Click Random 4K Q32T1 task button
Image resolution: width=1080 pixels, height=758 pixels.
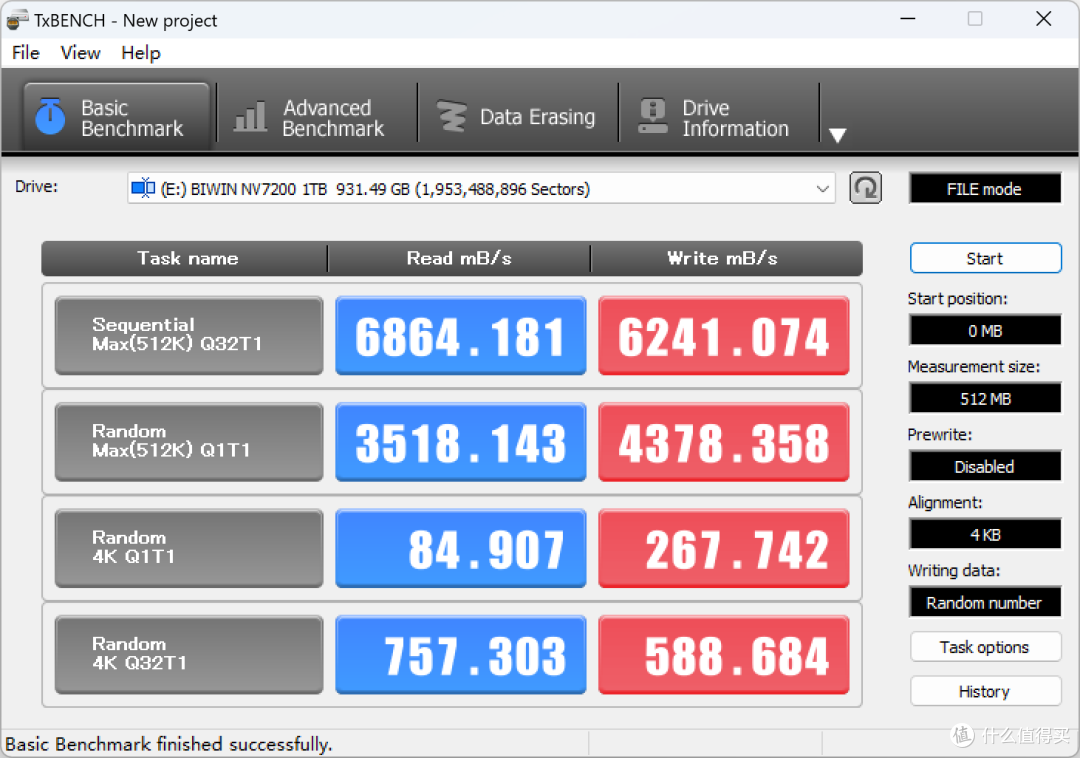pos(189,654)
